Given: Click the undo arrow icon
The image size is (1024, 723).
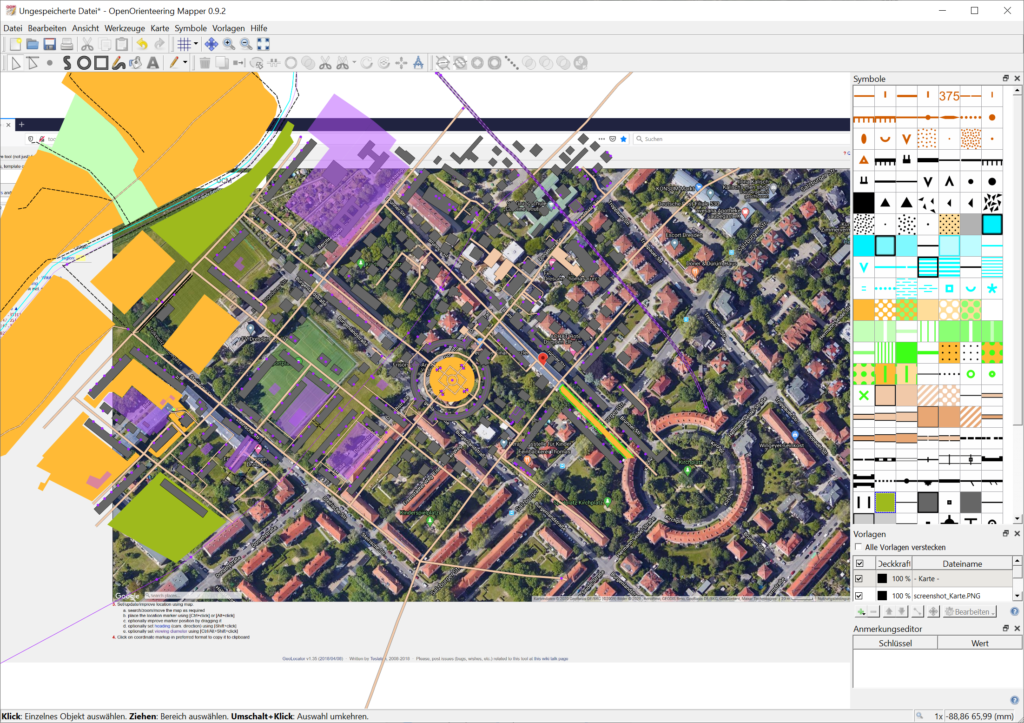Looking at the screenshot, I should [x=140, y=44].
